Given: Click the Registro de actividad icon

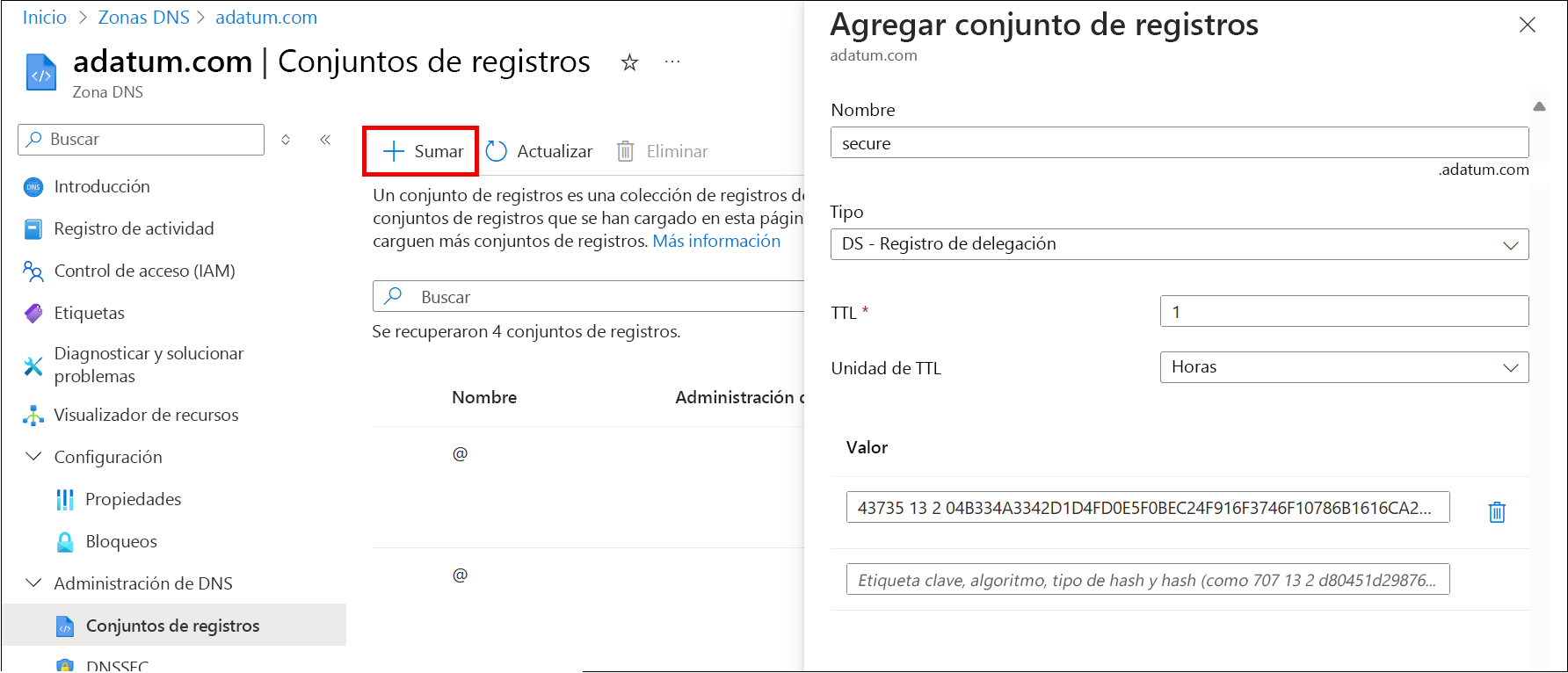Looking at the screenshot, I should pyautogui.click(x=33, y=229).
